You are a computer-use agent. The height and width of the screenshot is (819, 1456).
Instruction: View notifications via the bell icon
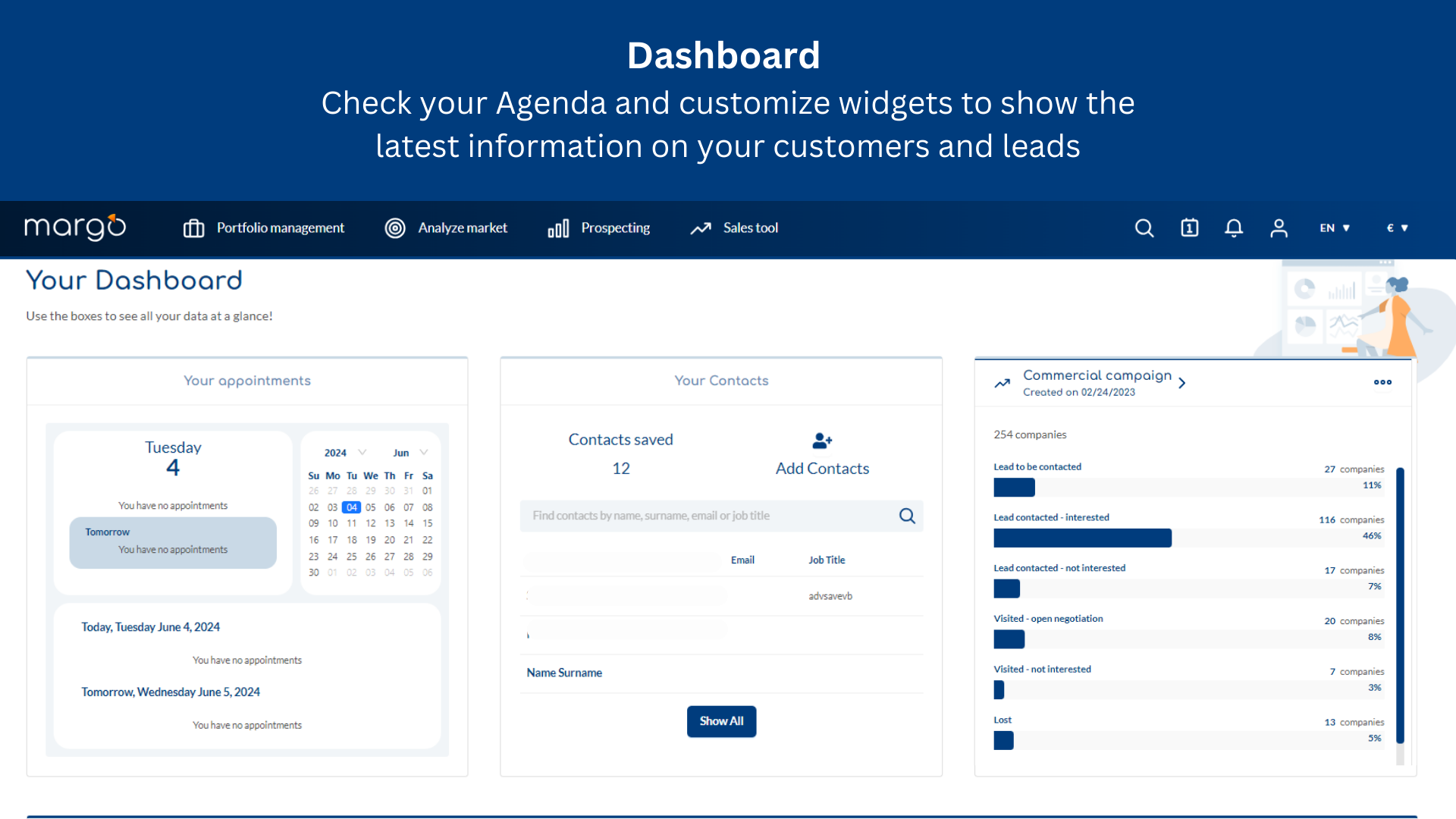click(x=1233, y=227)
